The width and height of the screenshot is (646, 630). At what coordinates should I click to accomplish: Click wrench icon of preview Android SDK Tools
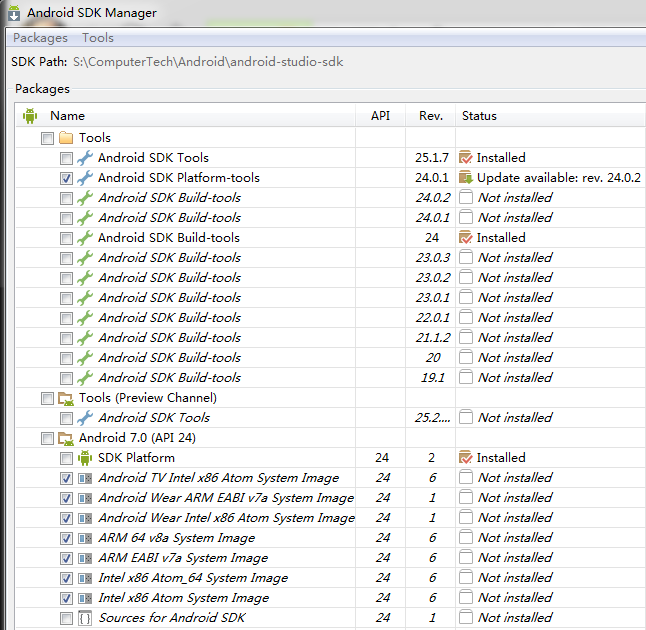85,418
